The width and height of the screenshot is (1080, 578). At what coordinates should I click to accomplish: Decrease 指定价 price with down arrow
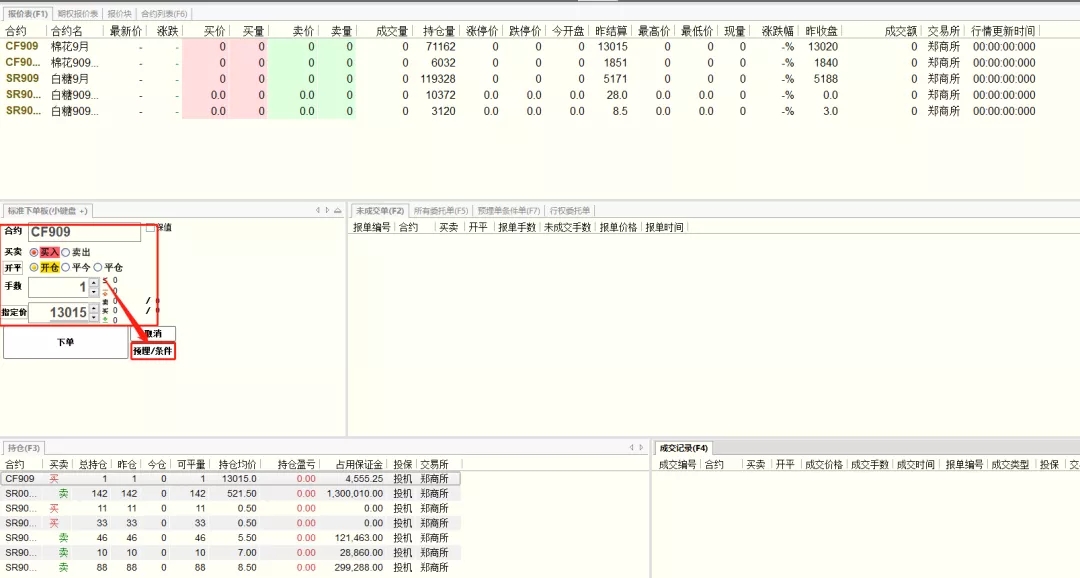point(94,318)
